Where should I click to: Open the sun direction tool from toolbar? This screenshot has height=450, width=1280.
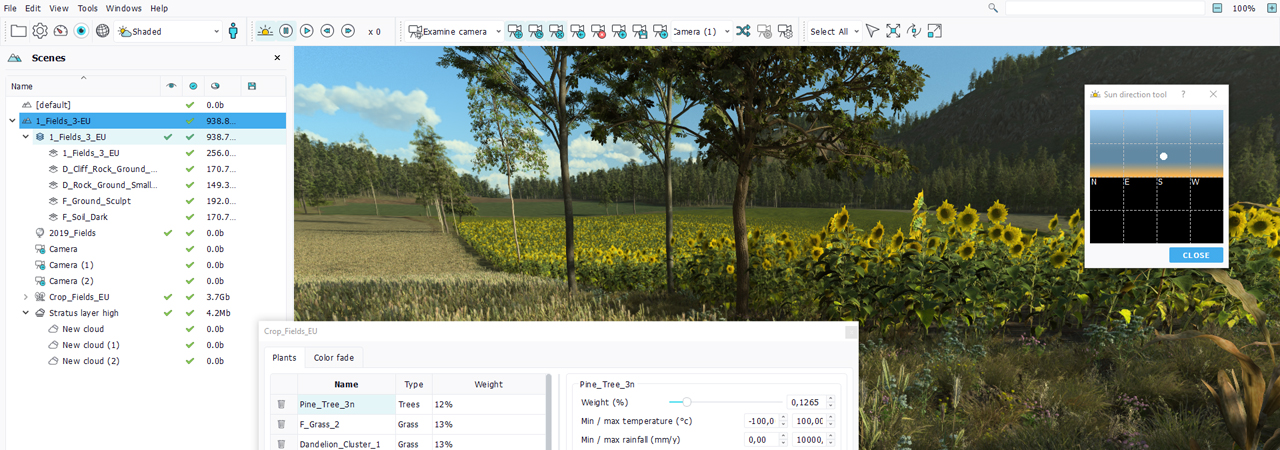click(x=265, y=31)
